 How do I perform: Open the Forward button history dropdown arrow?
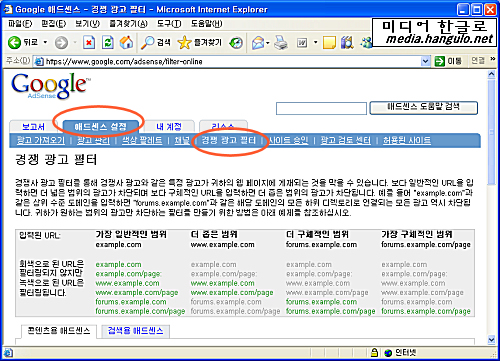pos(75,42)
